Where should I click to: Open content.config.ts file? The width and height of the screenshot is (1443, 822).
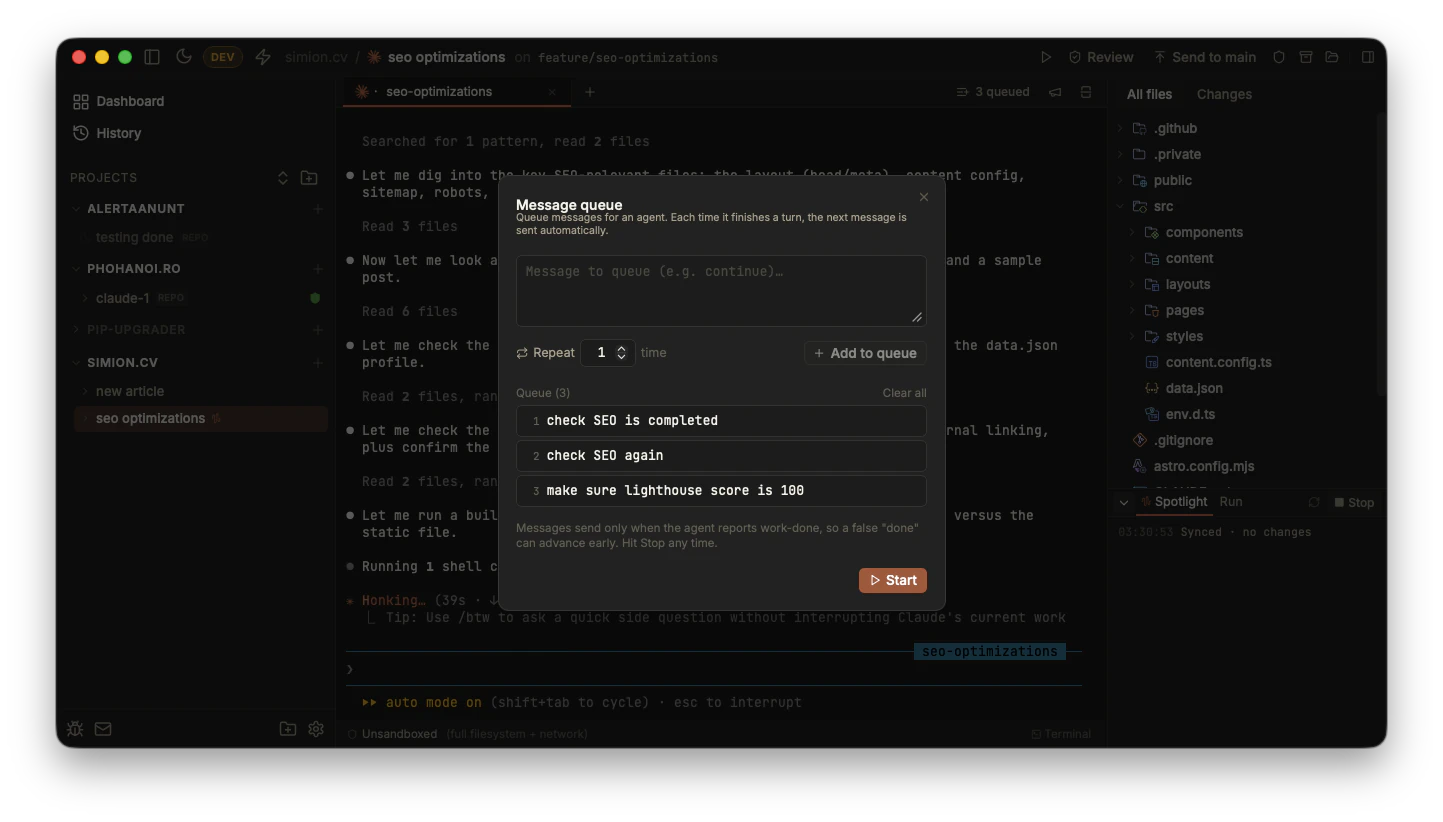[x=1218, y=362]
